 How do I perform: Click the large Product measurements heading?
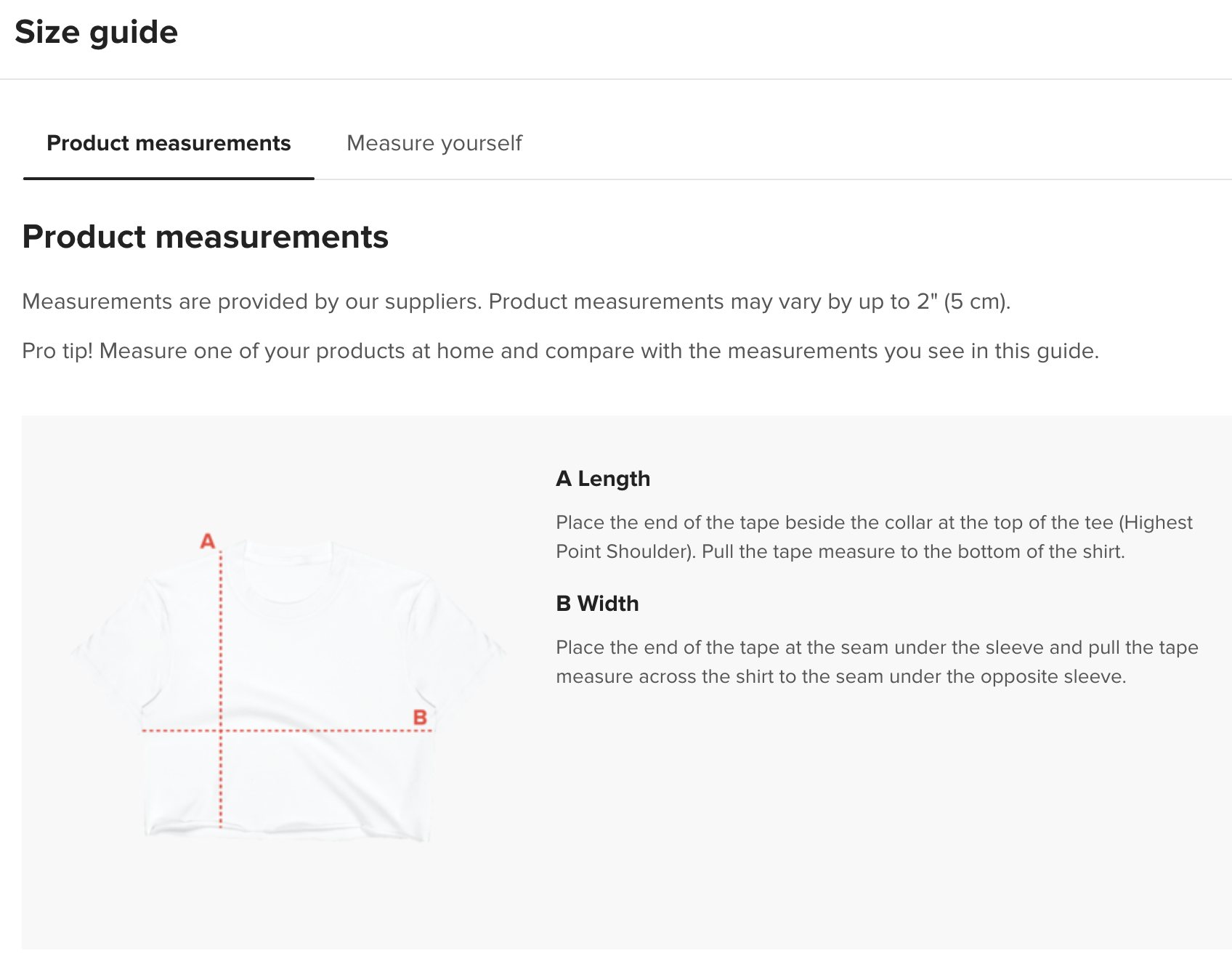[x=206, y=237]
